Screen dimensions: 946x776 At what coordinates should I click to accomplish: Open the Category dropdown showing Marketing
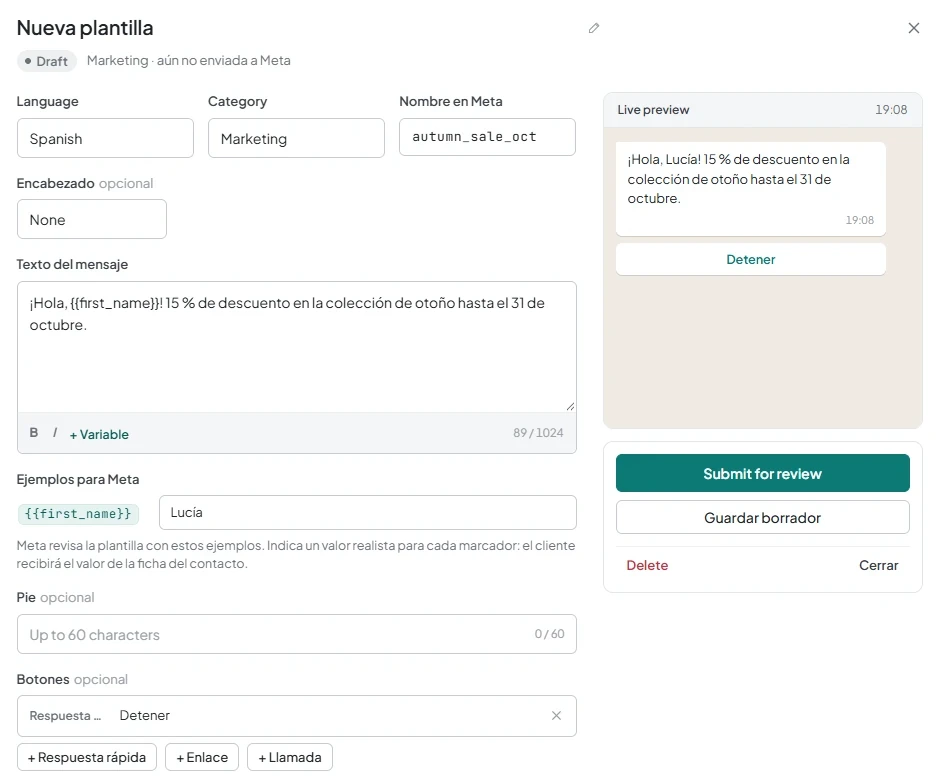pyautogui.click(x=296, y=138)
